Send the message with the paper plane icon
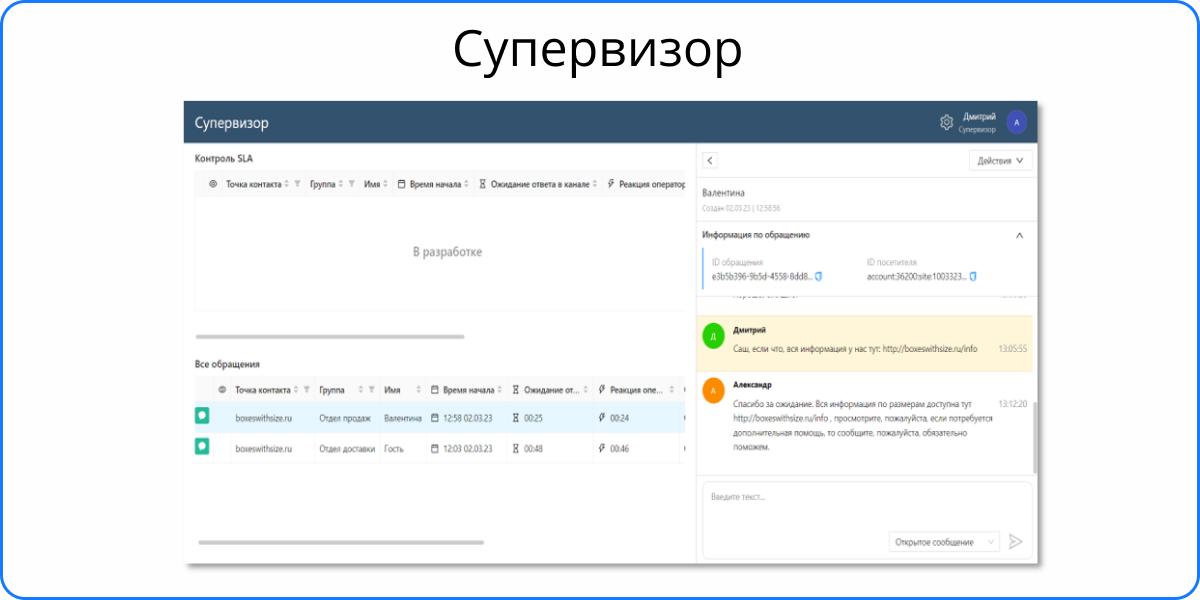The height and width of the screenshot is (600, 1200). pos(1016,541)
